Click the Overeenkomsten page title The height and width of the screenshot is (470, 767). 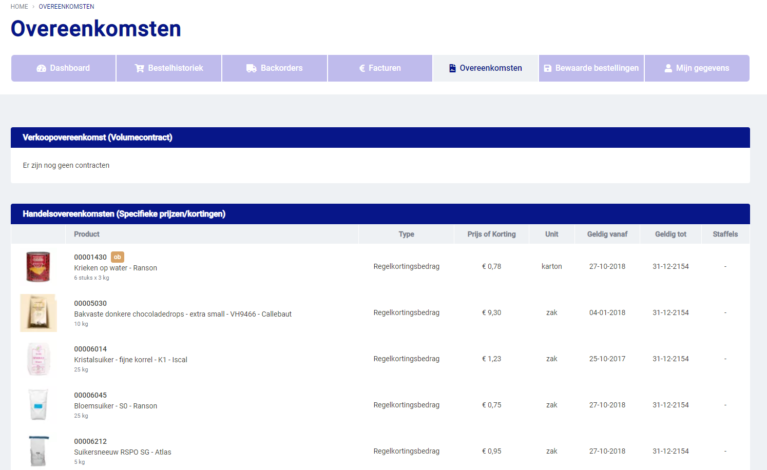pos(96,28)
